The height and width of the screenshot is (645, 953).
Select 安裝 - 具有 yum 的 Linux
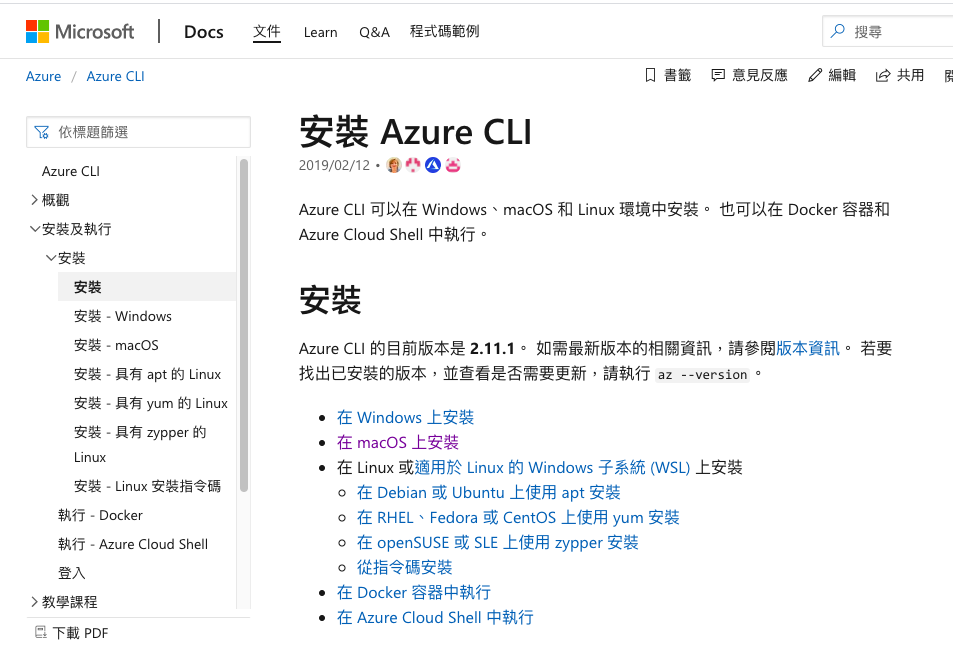[x=151, y=404]
